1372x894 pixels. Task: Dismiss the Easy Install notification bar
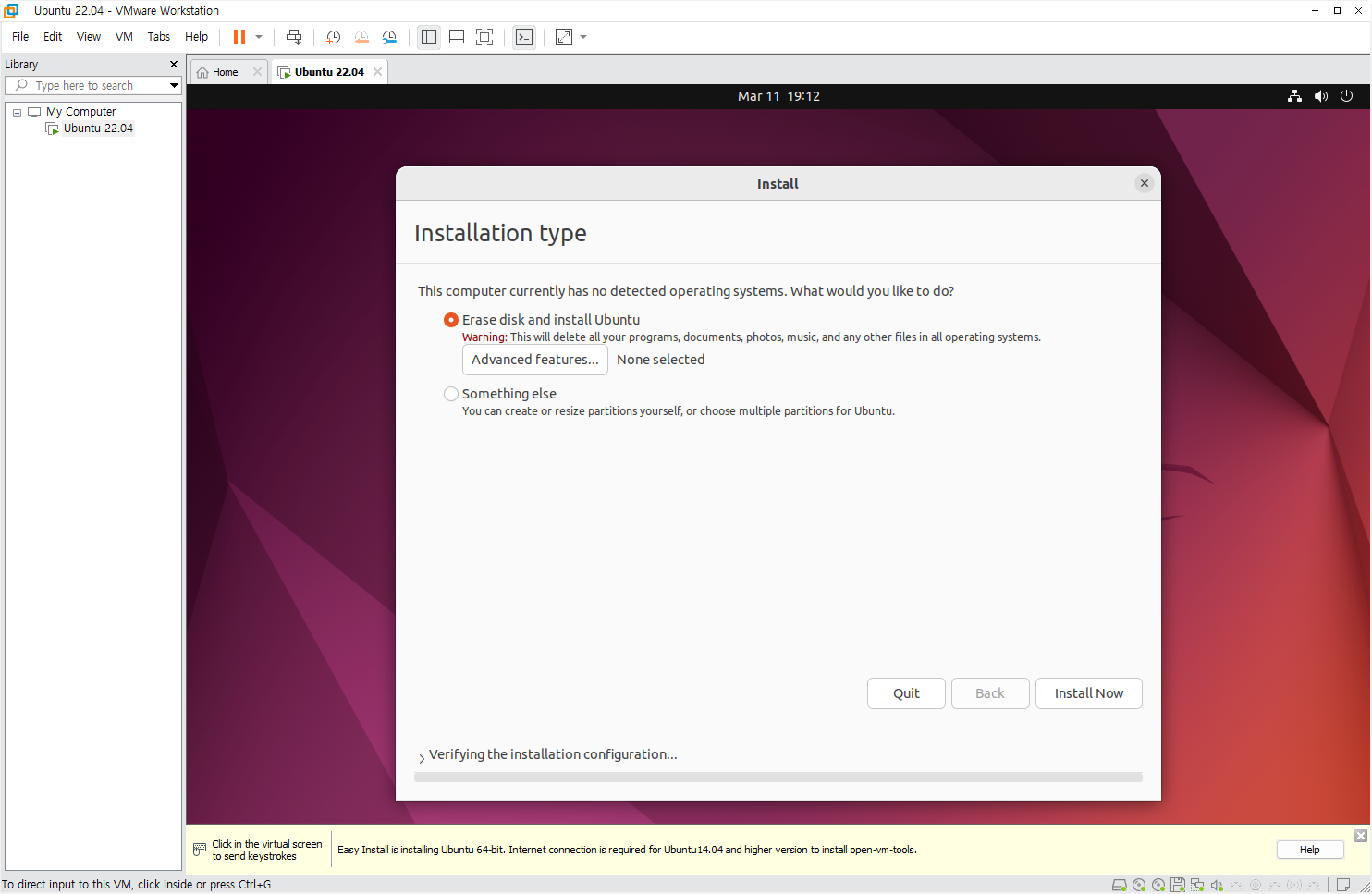point(1361,836)
